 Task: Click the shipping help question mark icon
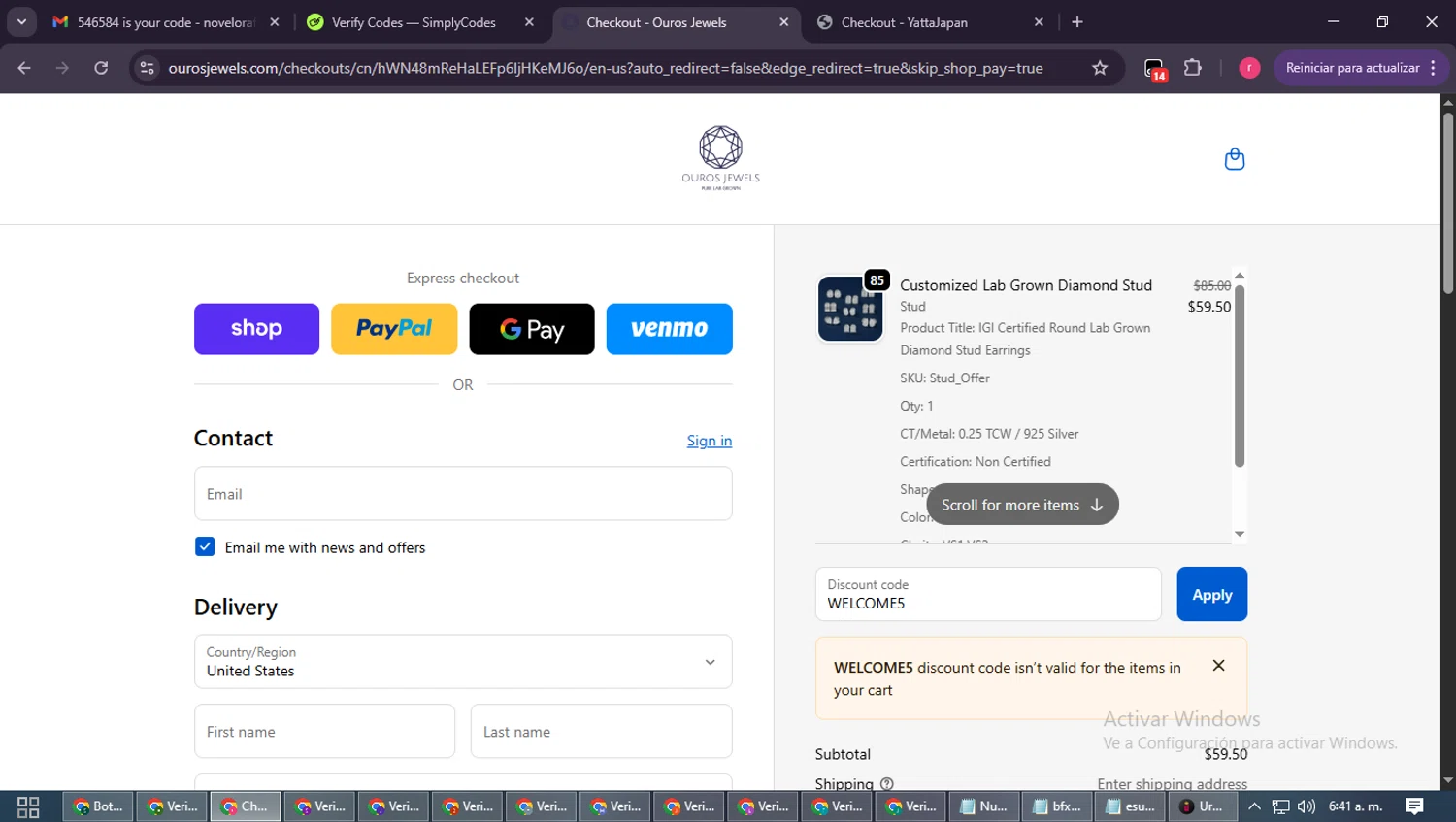[x=886, y=784]
